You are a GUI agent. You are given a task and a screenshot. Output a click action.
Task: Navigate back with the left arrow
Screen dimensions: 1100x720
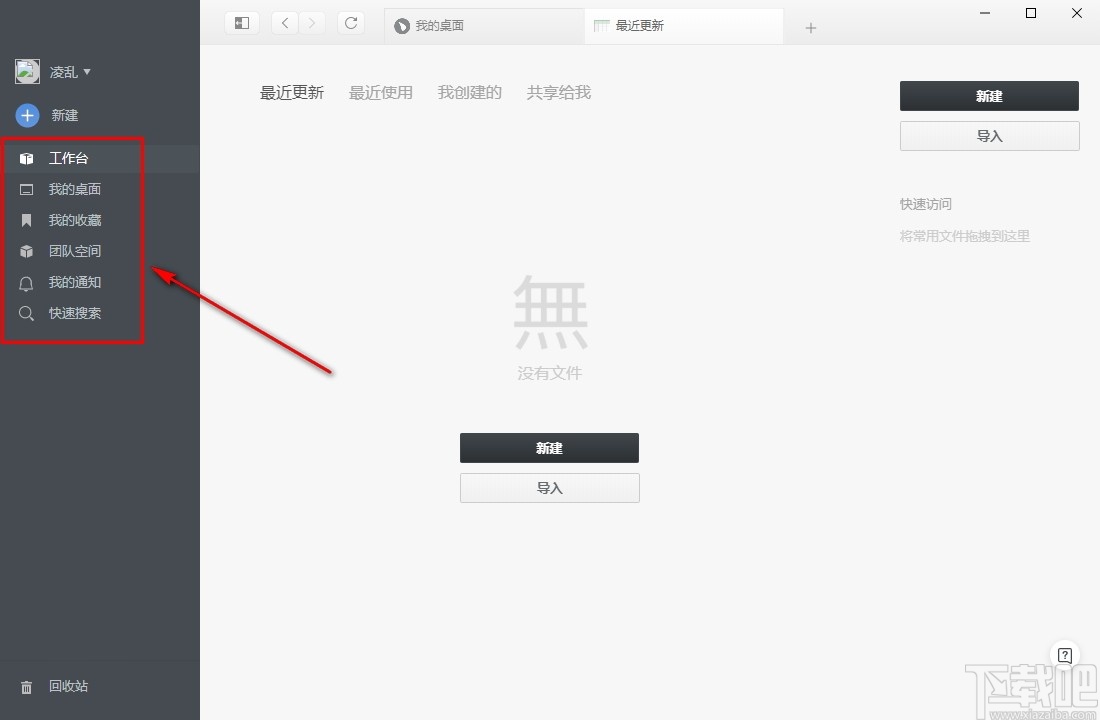pyautogui.click(x=284, y=22)
